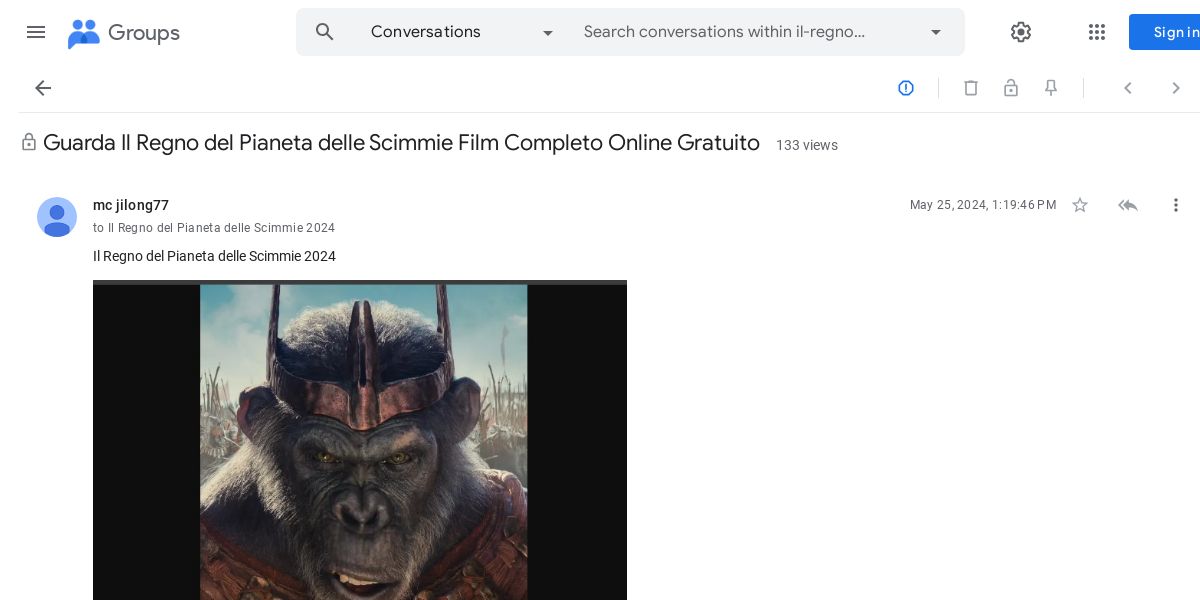Go to the previous conversation chevron
Viewport: 1200px width, 600px height.
[x=1128, y=88]
